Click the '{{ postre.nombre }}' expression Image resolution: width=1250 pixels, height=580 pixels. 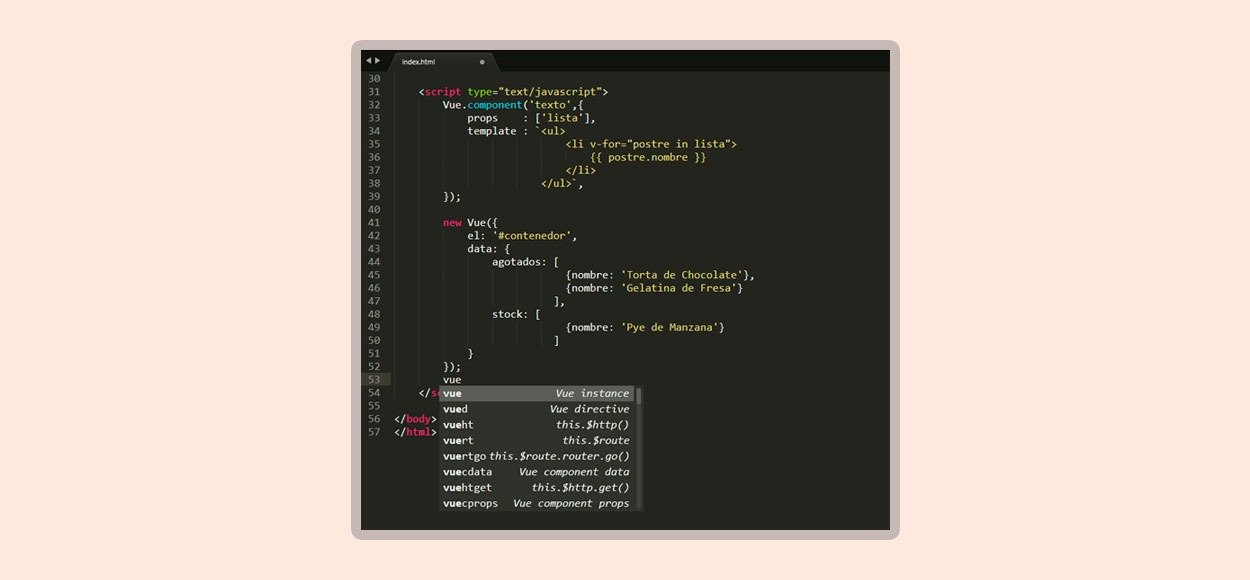pos(648,157)
